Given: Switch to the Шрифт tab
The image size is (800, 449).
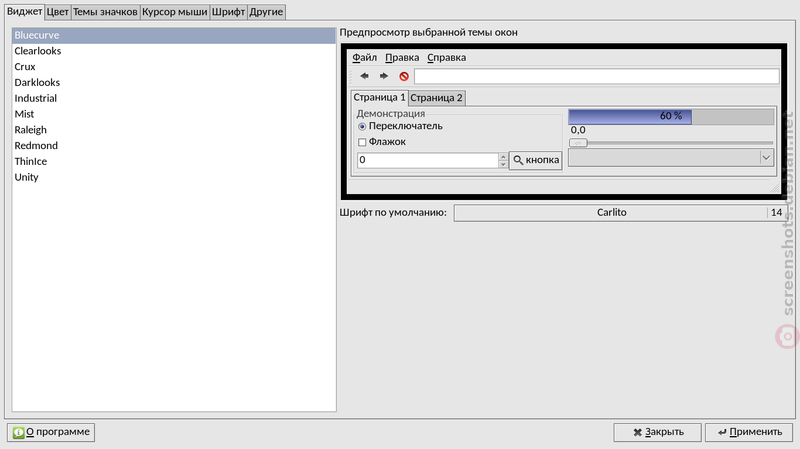Looking at the screenshot, I should click(228, 12).
